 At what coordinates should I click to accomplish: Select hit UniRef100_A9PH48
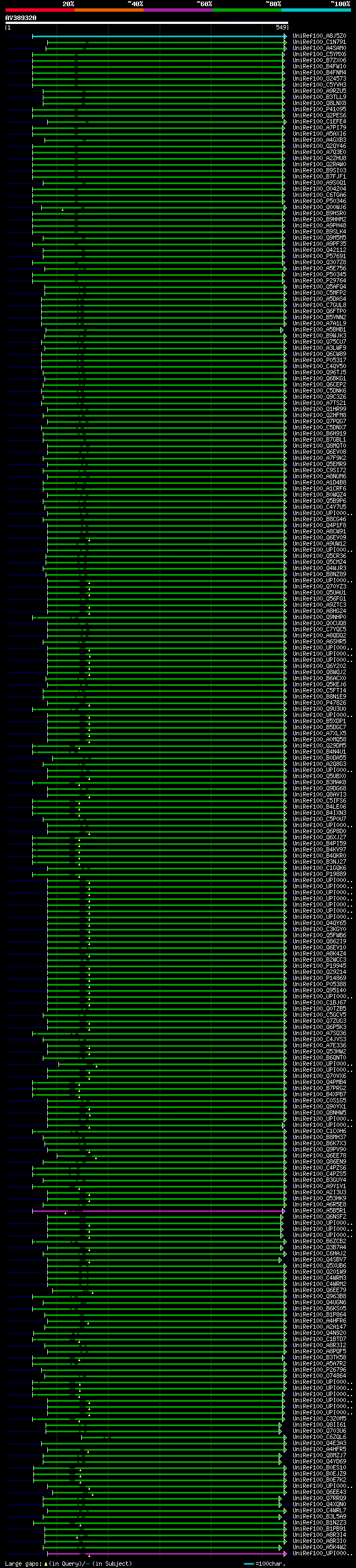(319, 226)
